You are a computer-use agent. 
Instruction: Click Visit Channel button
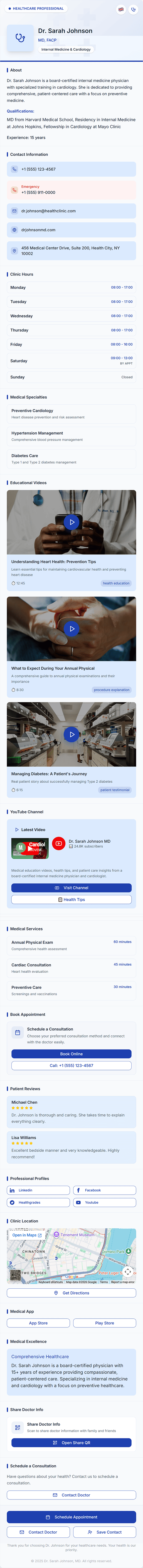point(71,887)
